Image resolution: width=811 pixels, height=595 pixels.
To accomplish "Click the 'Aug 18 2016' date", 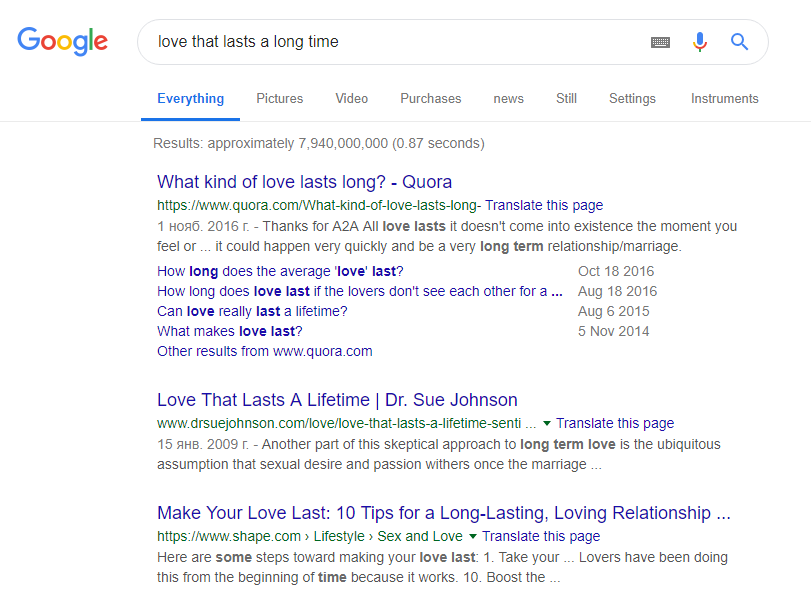I will (x=618, y=291).
